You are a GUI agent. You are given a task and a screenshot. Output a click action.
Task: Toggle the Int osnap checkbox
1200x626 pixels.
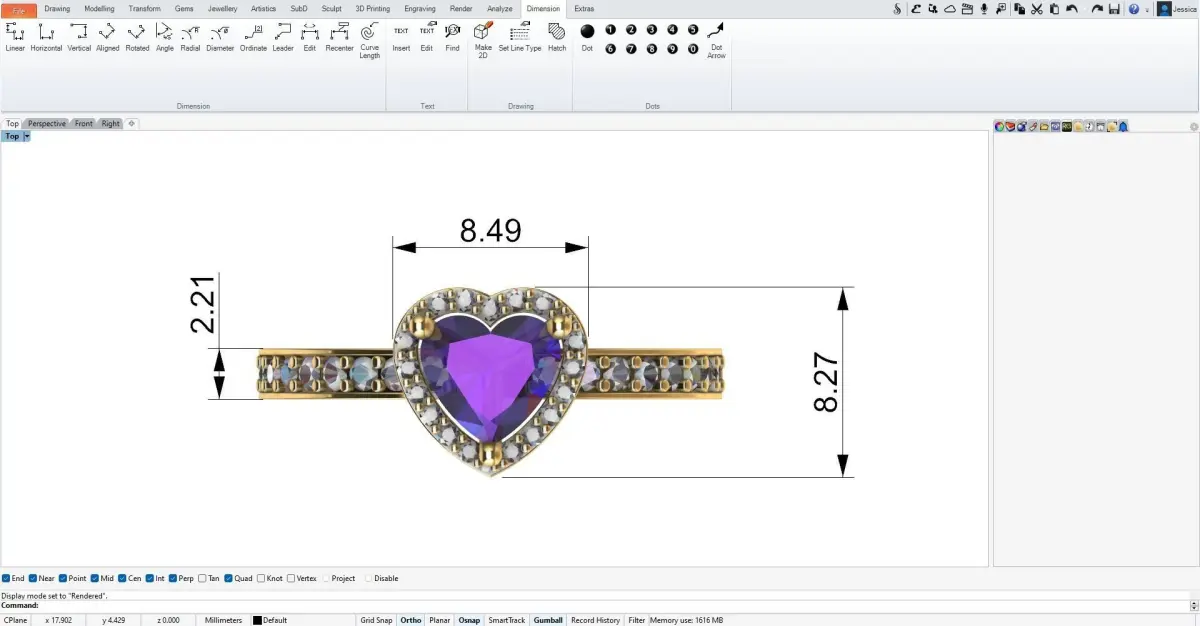149,578
